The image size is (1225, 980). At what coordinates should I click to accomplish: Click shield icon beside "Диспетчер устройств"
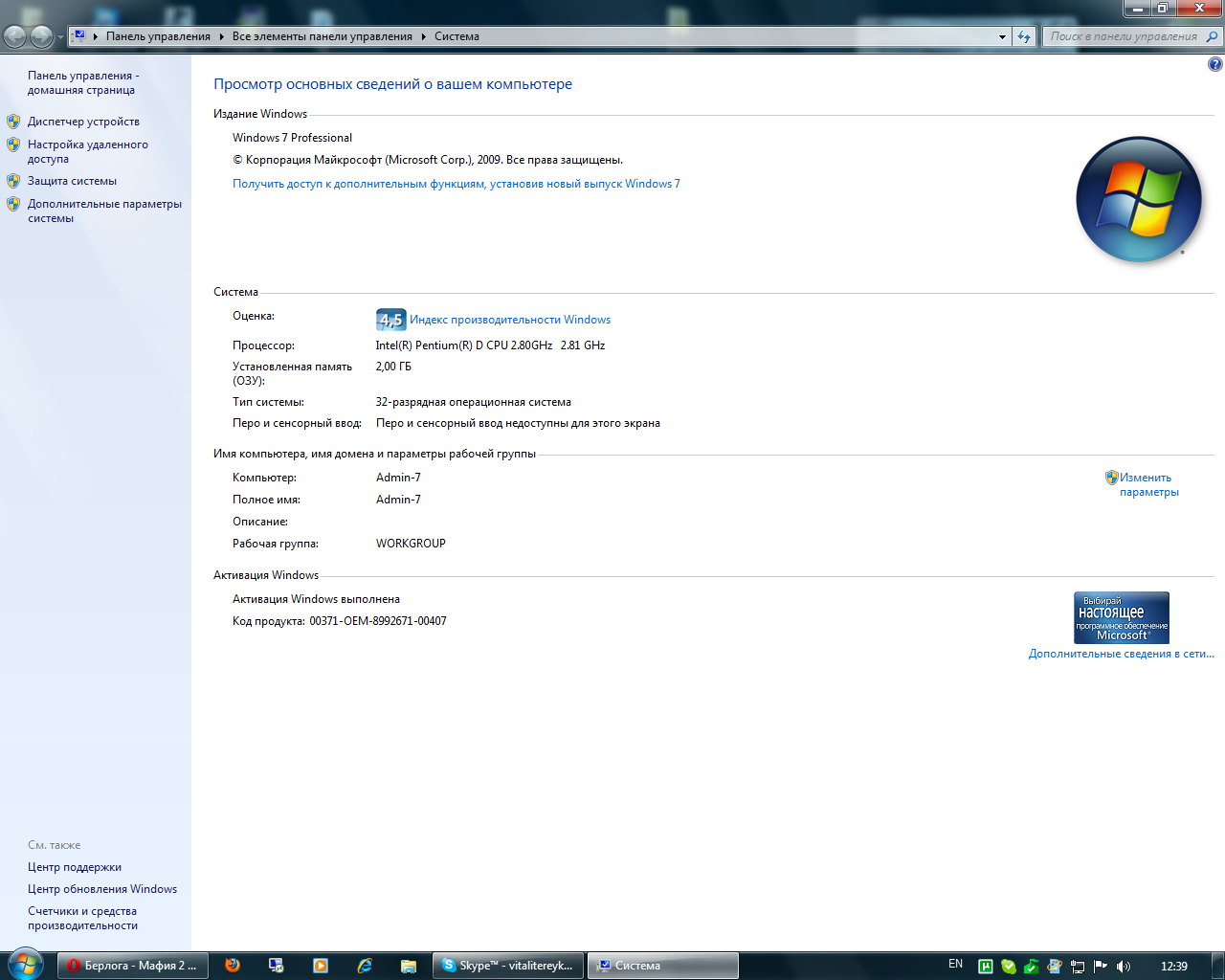pos(13,122)
